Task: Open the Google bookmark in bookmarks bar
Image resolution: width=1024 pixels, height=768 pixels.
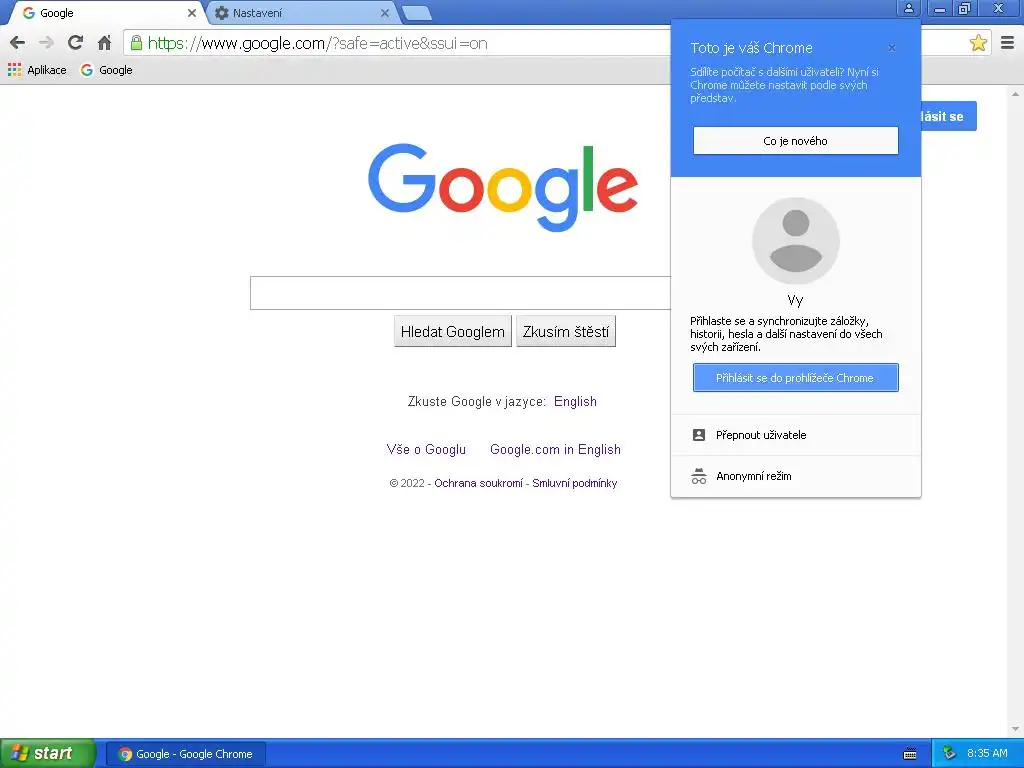Action: point(106,70)
